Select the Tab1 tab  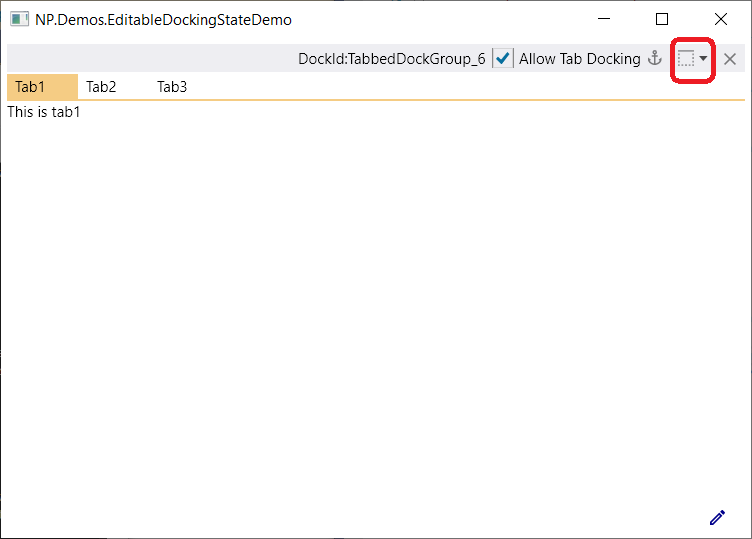[x=42, y=87]
